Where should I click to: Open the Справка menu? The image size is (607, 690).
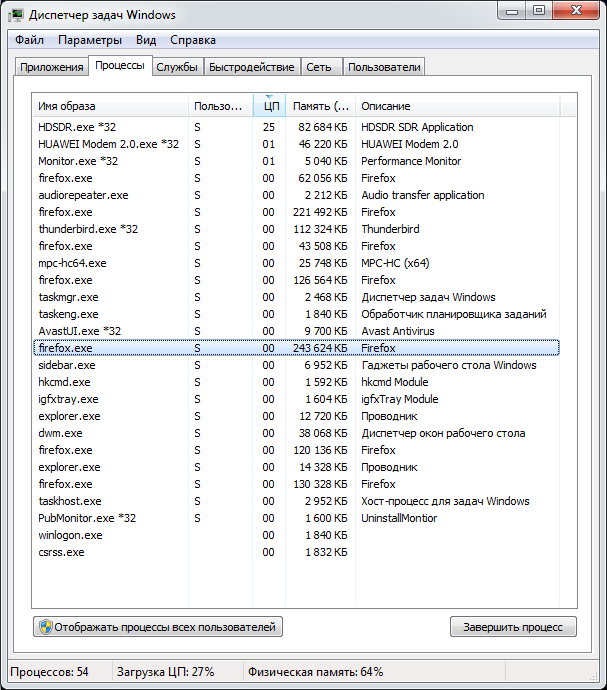(x=193, y=40)
